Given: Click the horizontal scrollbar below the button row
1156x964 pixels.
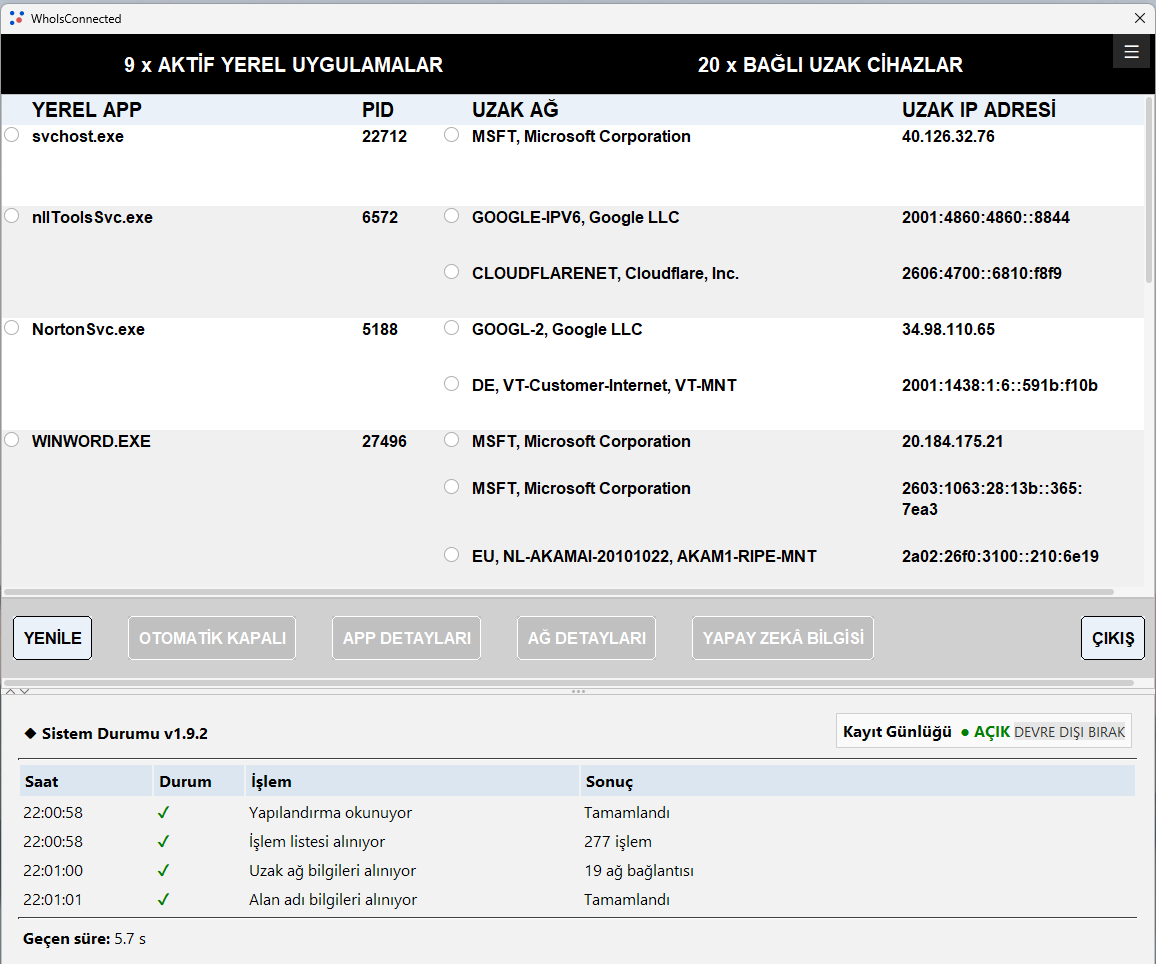Looking at the screenshot, I should 568,683.
